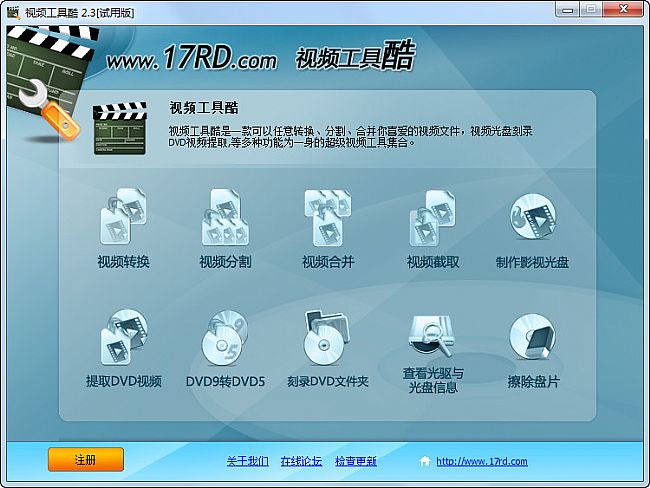The height and width of the screenshot is (488, 650).
Task: Launch the 视频分割 video split icon
Action: point(225,217)
